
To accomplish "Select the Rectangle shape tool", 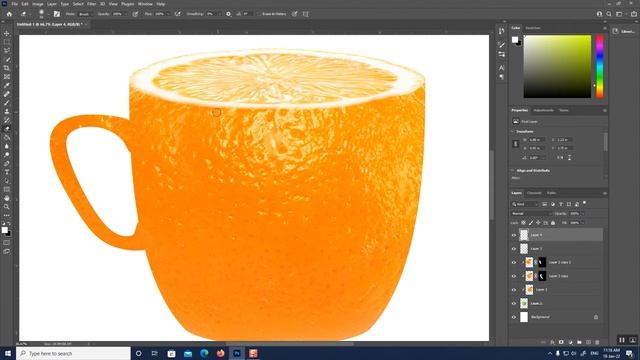I will 7,189.
